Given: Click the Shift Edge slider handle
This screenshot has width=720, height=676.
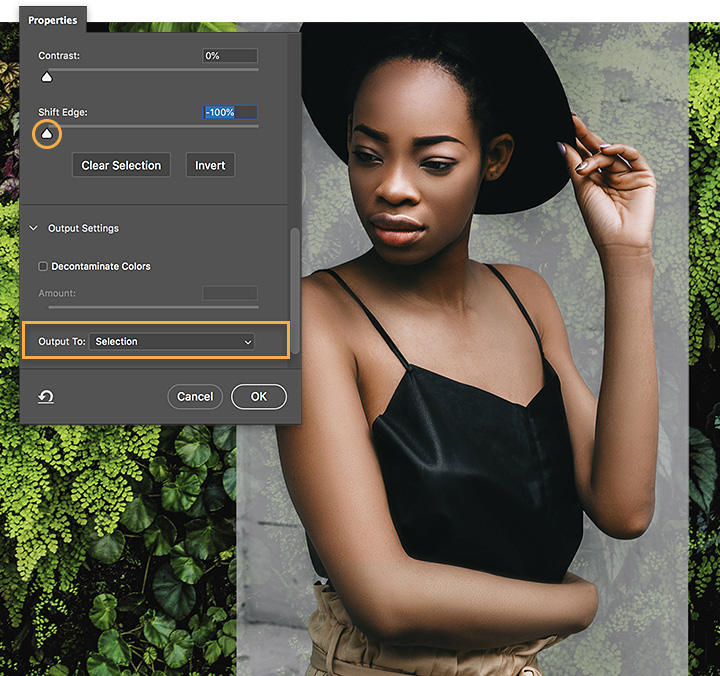Looking at the screenshot, I should coord(46,133).
